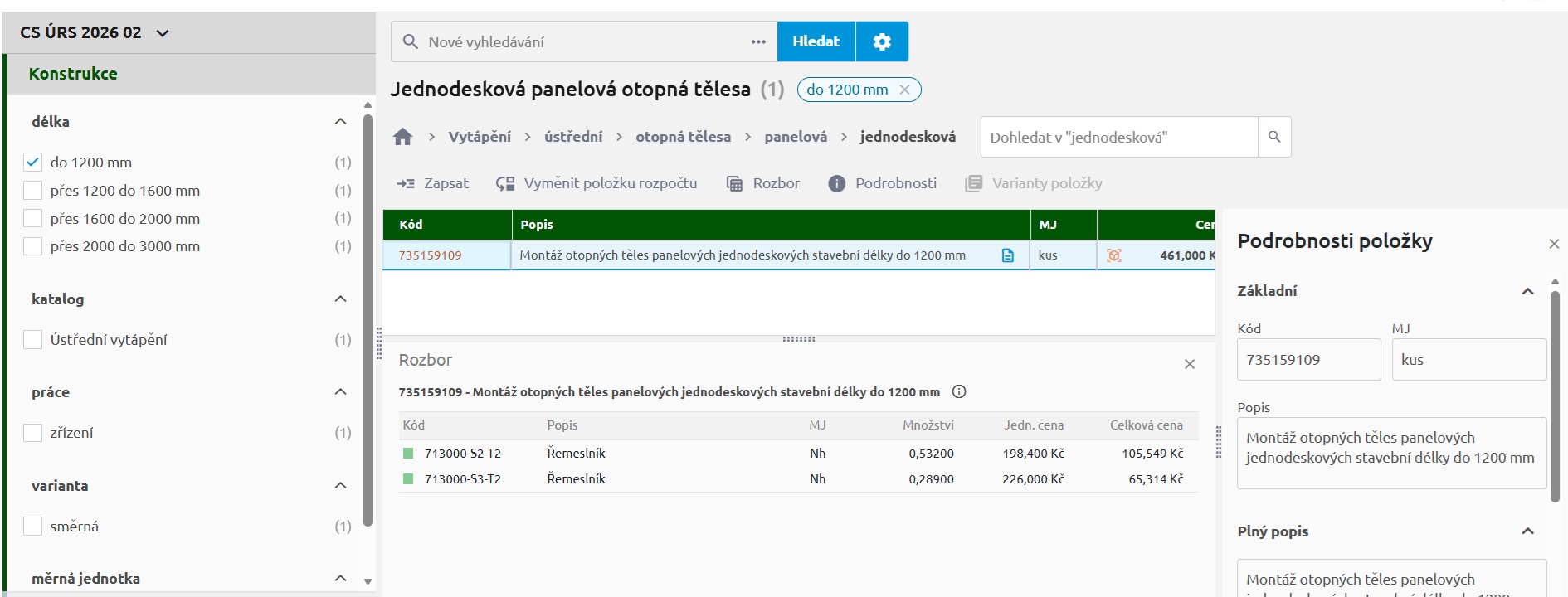Click the Hledat button
1568x597 pixels.
816,41
